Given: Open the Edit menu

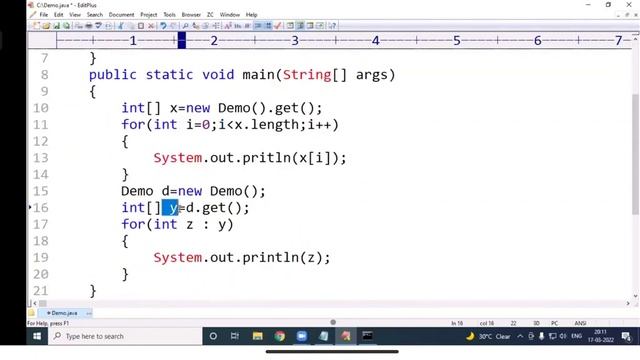Looking at the screenshot, I should pos(58,15).
